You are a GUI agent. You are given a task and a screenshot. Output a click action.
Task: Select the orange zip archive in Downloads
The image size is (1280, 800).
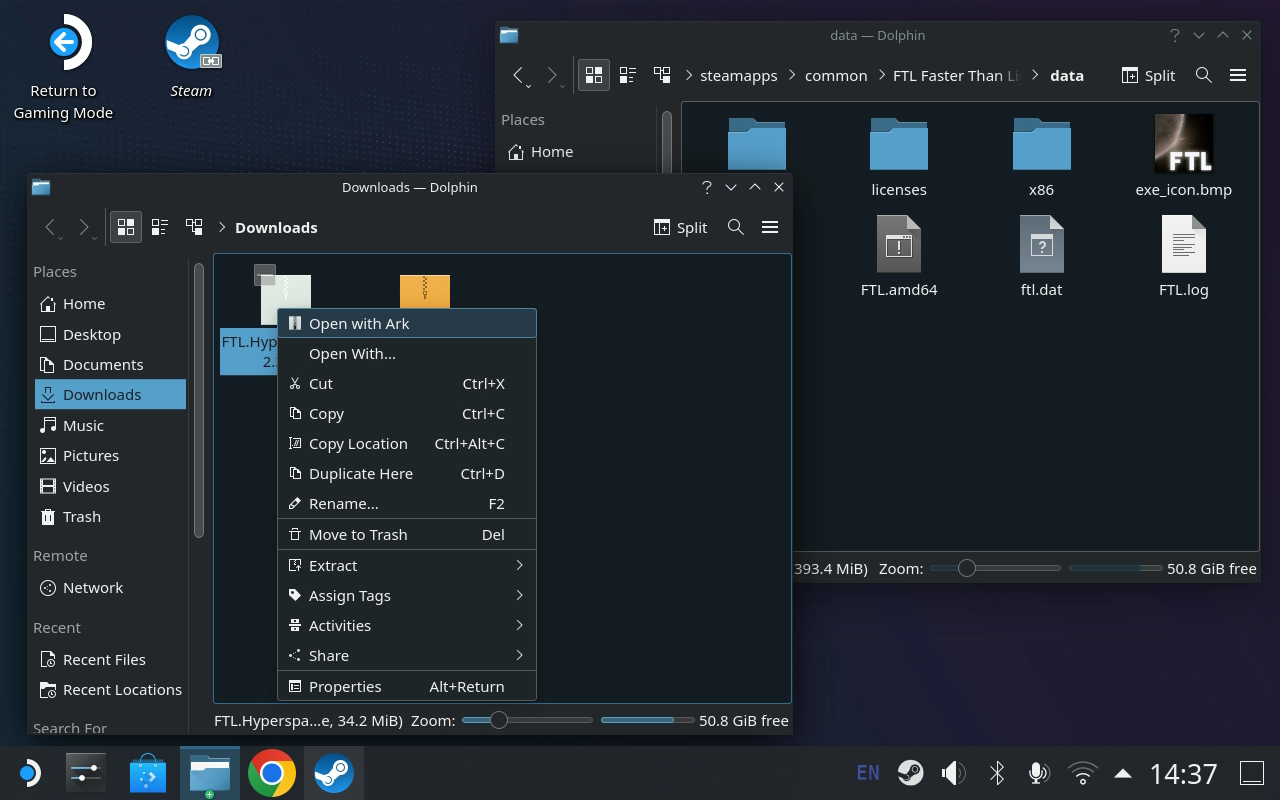(425, 292)
